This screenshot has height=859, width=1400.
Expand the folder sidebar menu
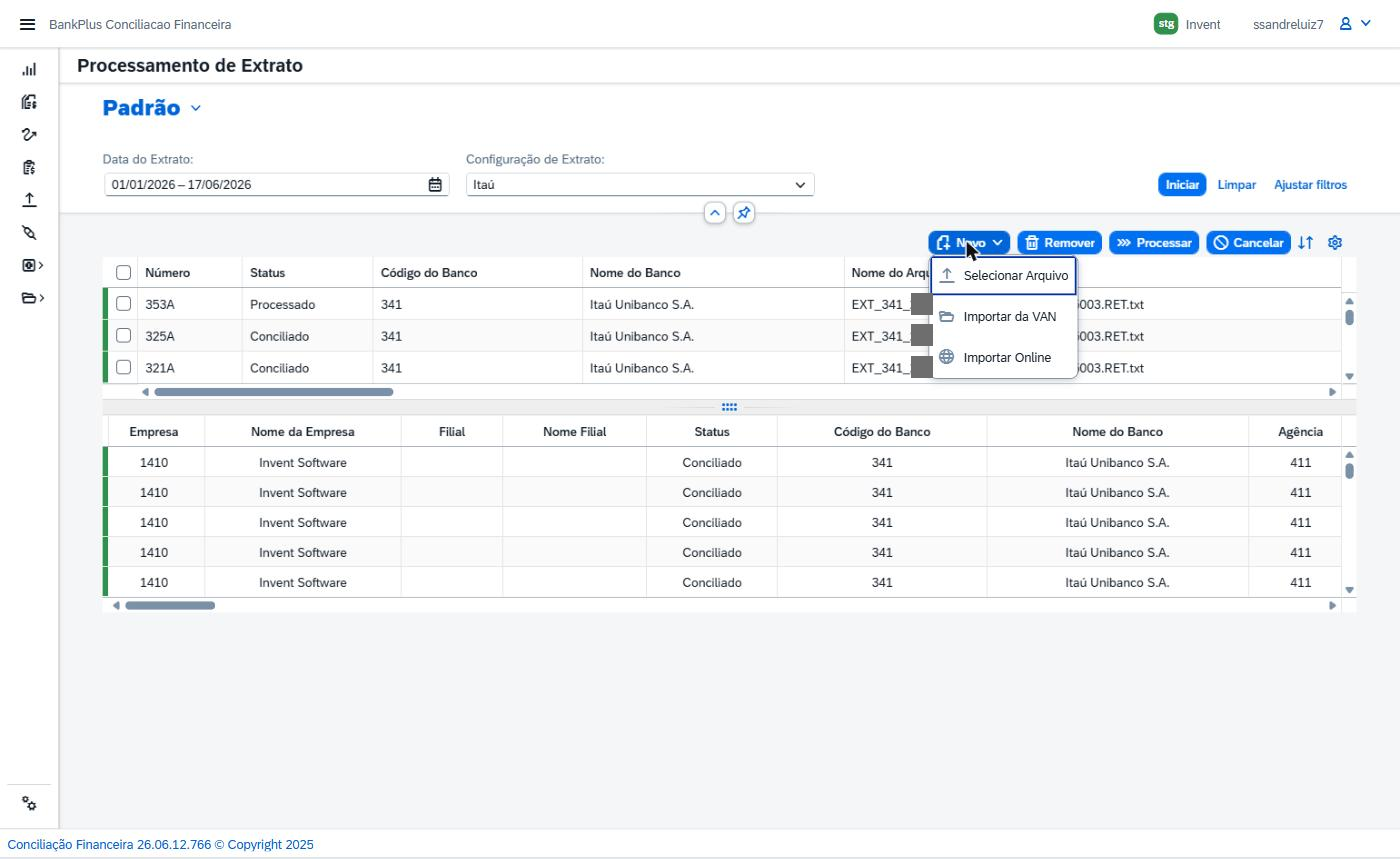pyautogui.click(x=32, y=298)
